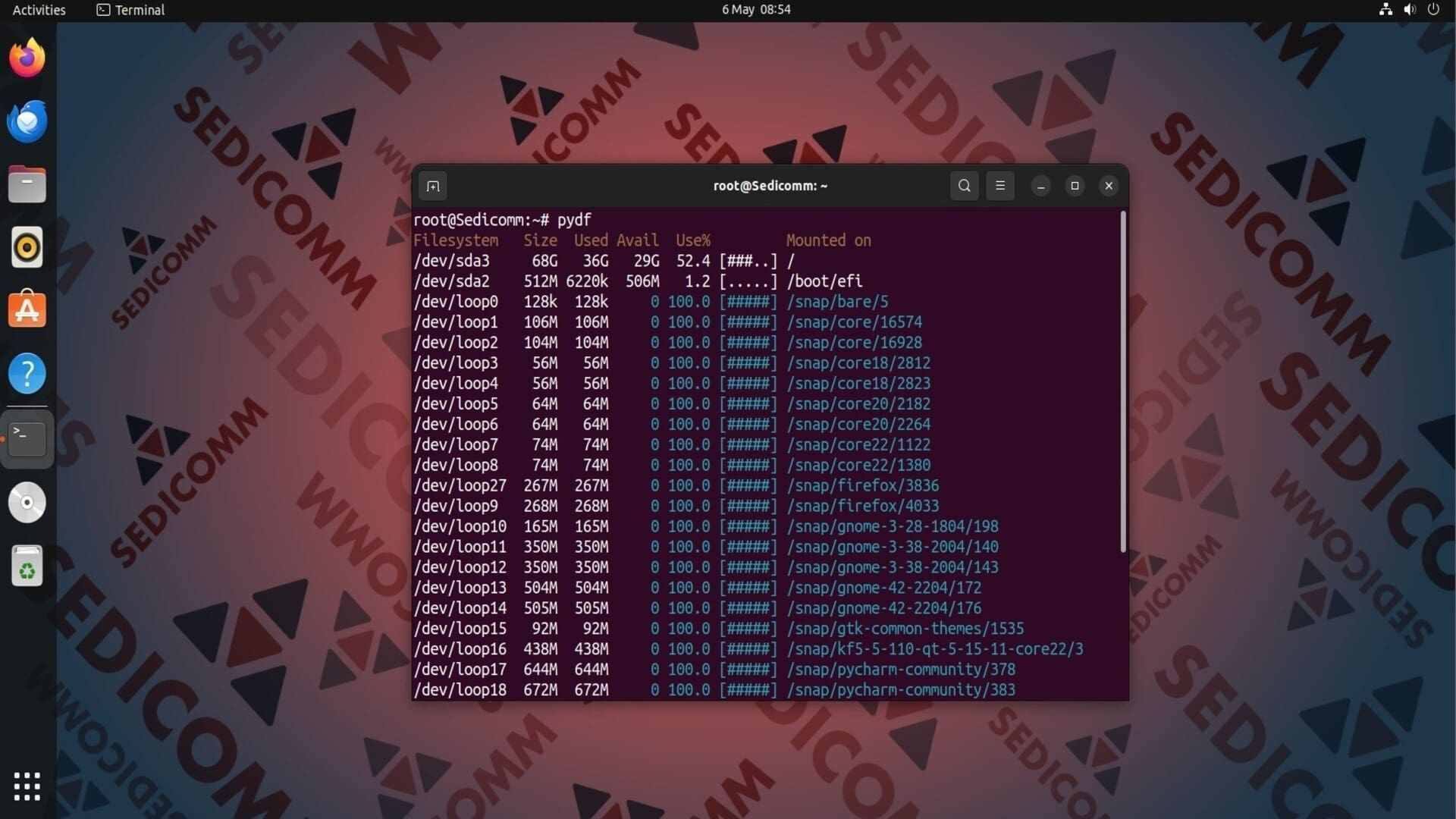Click the /snap/gtk-common-themes/1535 path
The image size is (1456, 819).
click(905, 629)
